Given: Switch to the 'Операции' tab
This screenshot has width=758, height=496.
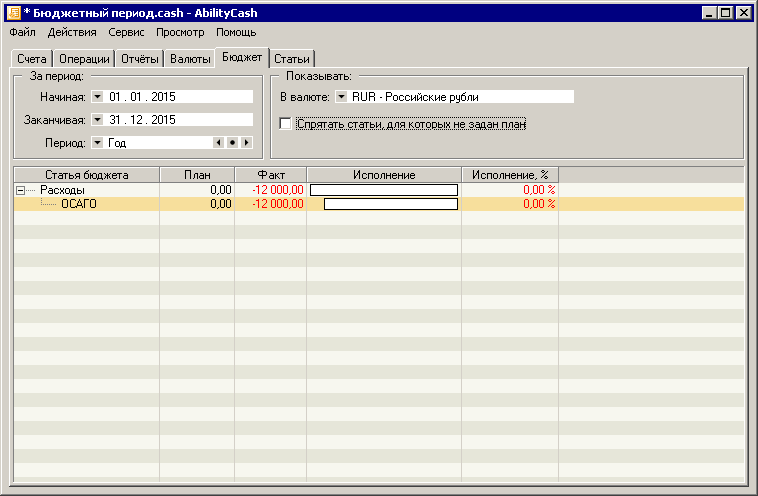Looking at the screenshot, I should pyautogui.click(x=83, y=59).
